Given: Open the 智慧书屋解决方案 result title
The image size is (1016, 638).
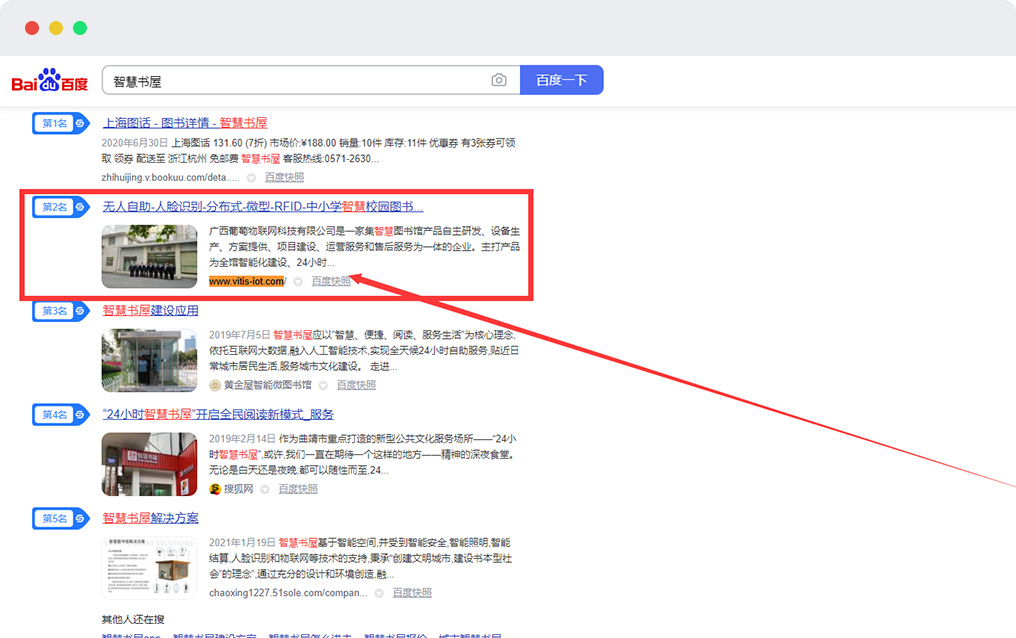Looking at the screenshot, I should pos(150,518).
